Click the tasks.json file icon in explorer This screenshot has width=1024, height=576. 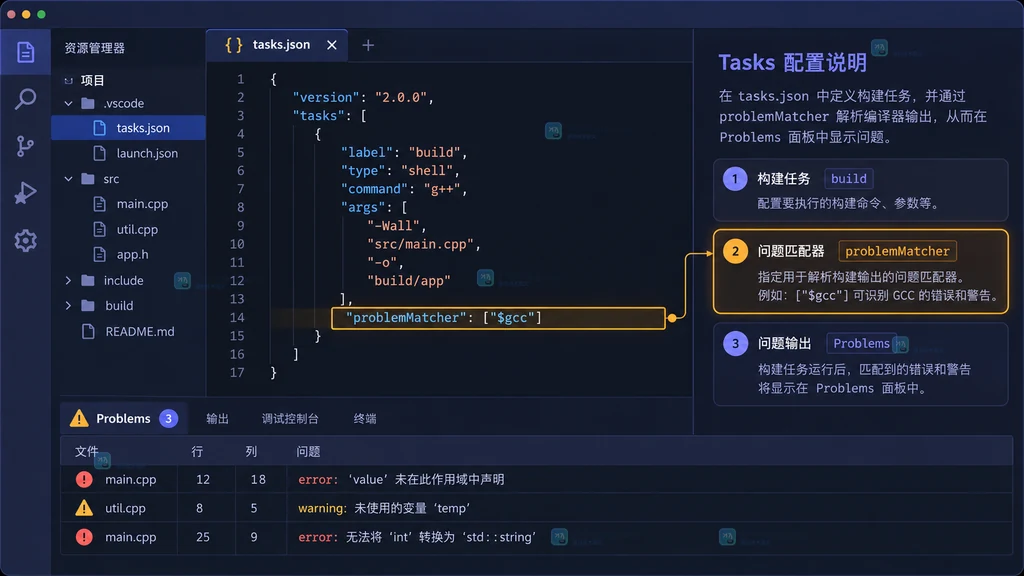coord(99,127)
